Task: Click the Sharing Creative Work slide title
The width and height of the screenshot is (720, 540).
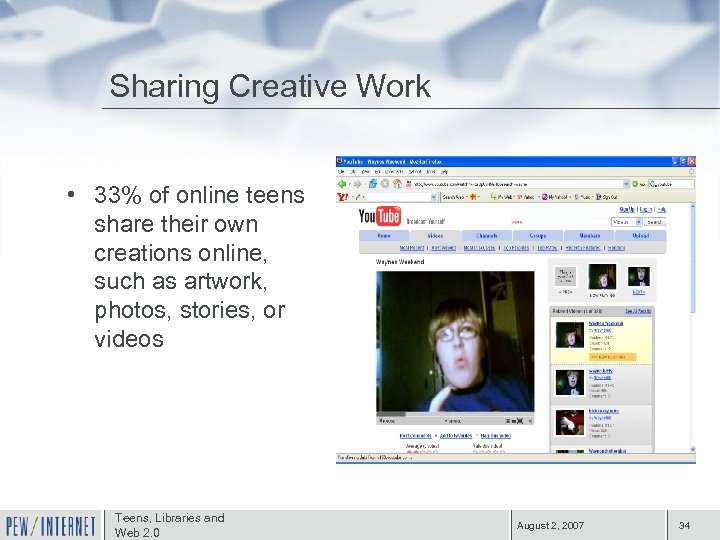Action: coord(270,86)
